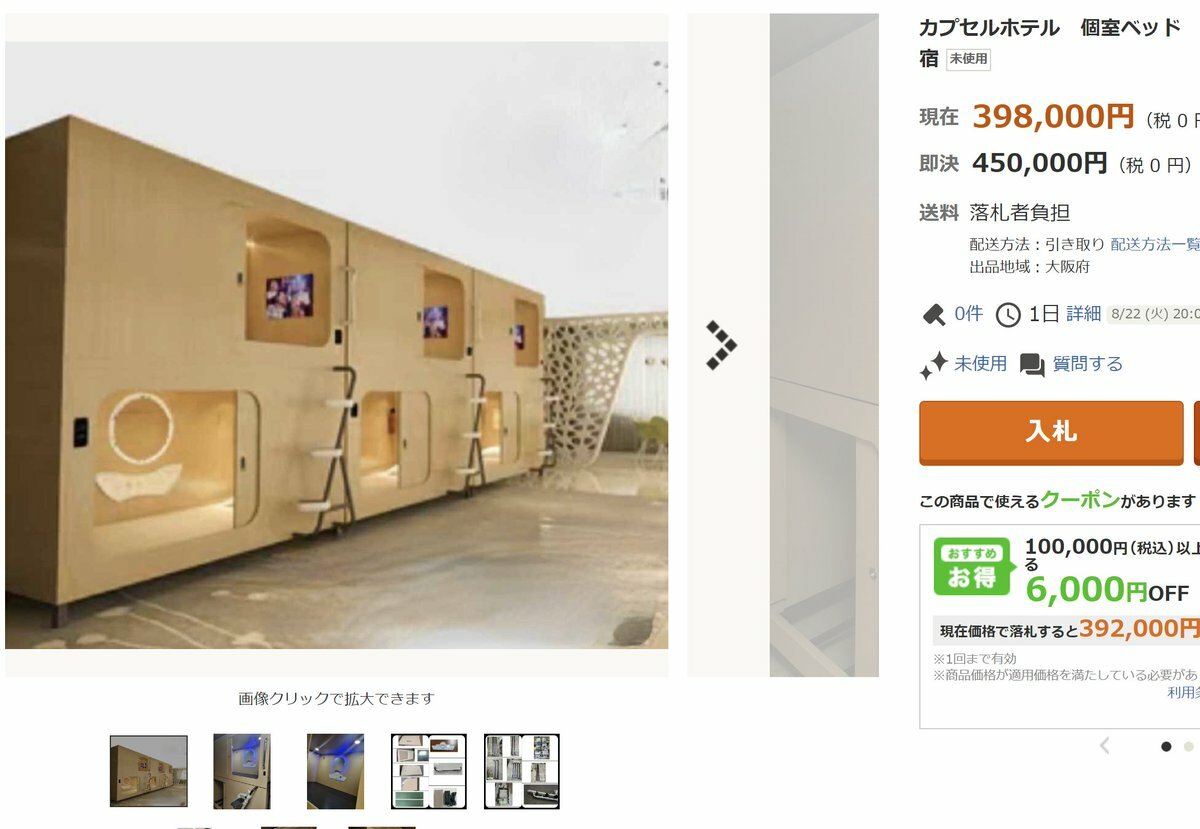Select the third thumbnail of capsule interior

coord(335,771)
